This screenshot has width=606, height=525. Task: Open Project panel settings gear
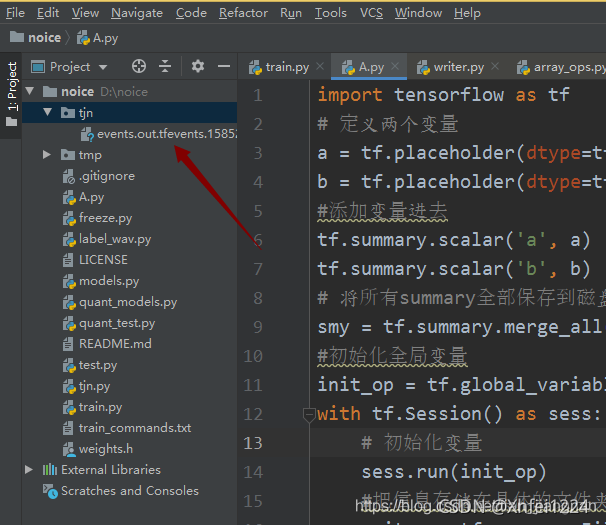pos(198,66)
